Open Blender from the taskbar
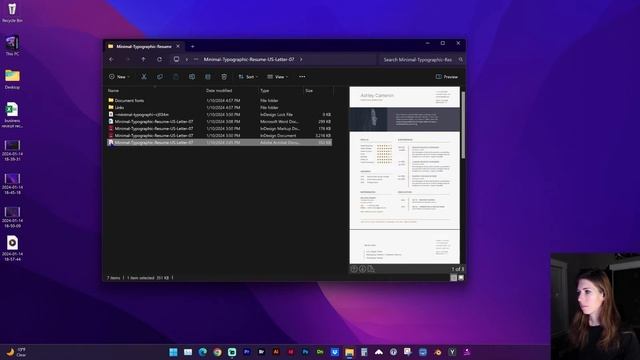The image size is (640, 360). click(x=438, y=352)
